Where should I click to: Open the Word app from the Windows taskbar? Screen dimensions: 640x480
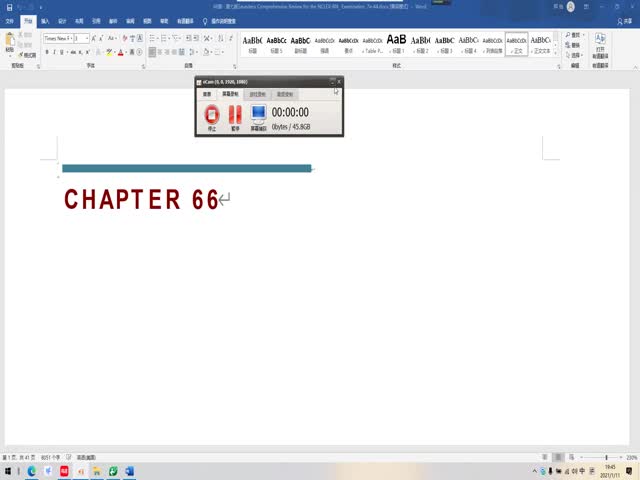tap(130, 471)
